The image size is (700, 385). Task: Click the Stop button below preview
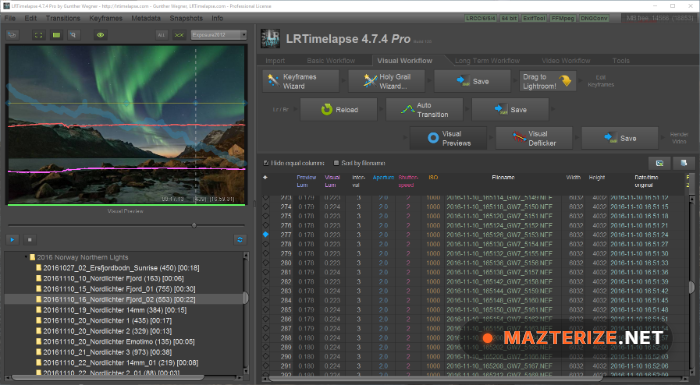click(x=30, y=240)
